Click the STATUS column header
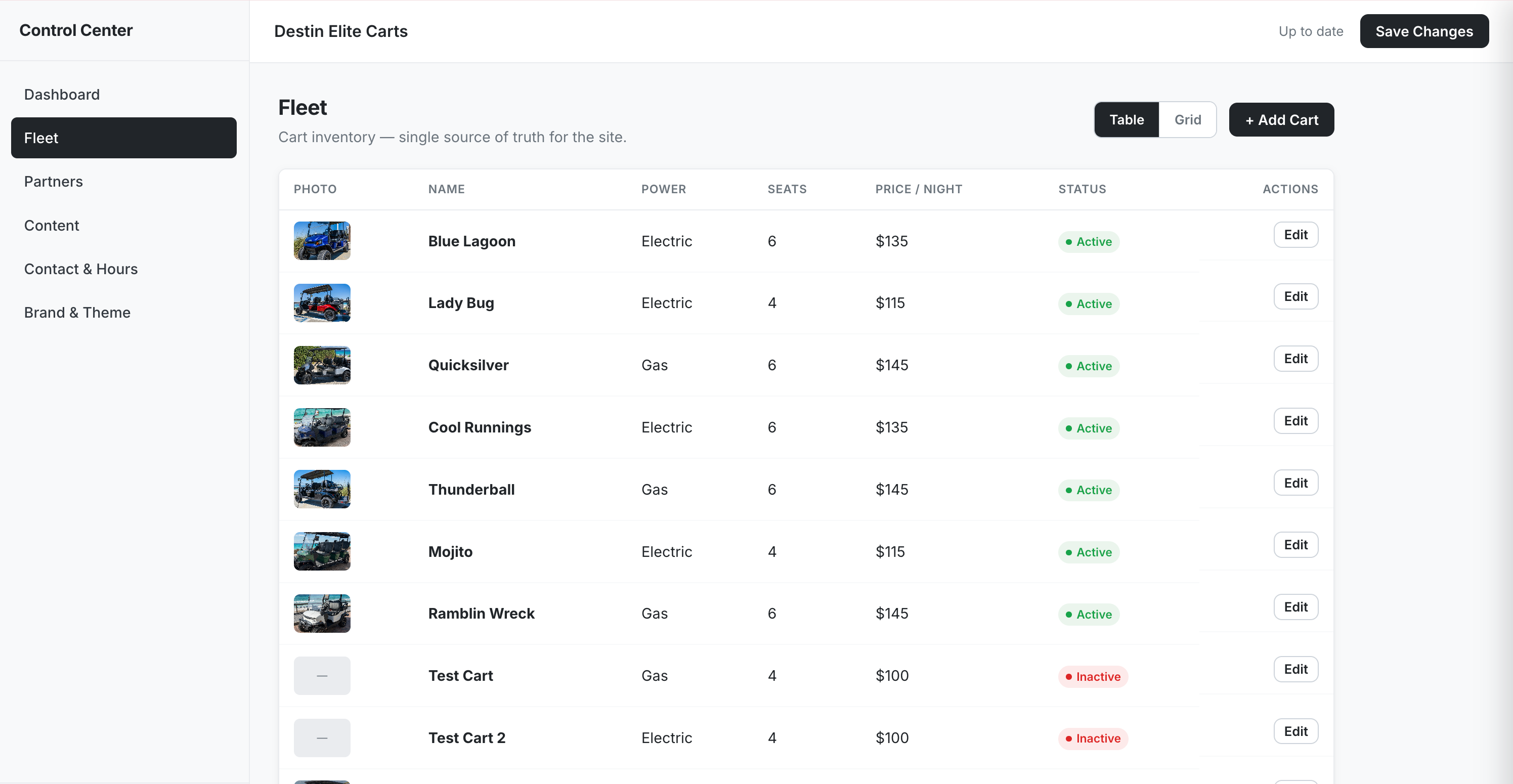 pyautogui.click(x=1082, y=189)
